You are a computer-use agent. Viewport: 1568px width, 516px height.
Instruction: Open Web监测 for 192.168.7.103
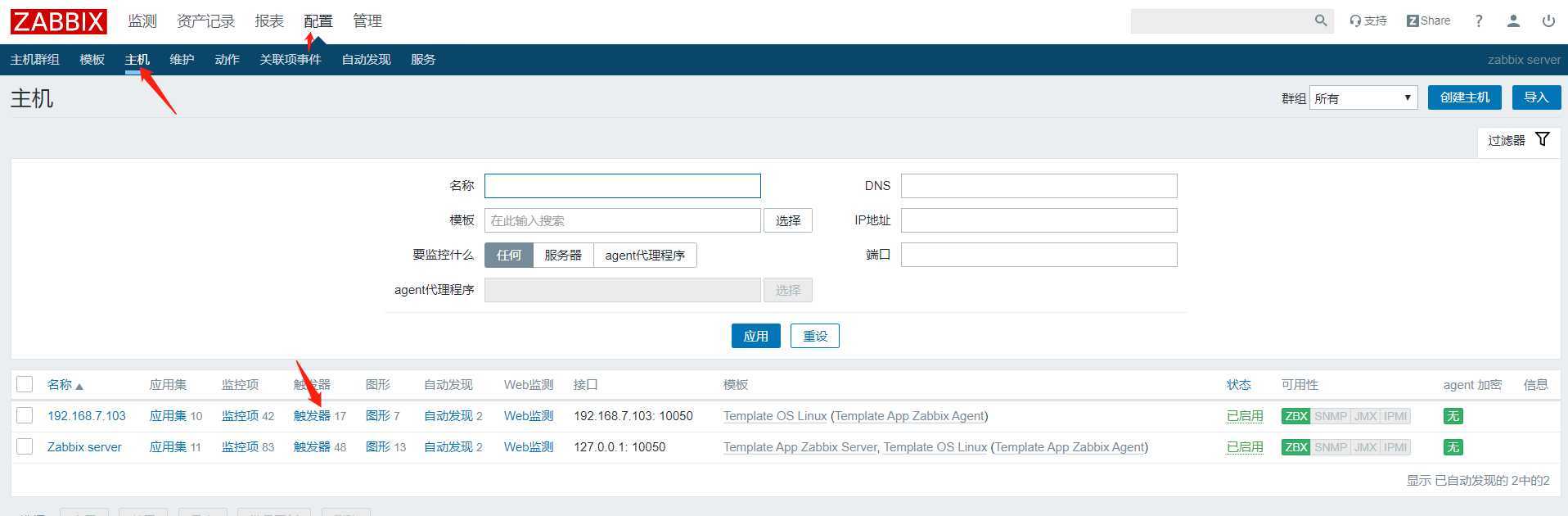point(529,415)
